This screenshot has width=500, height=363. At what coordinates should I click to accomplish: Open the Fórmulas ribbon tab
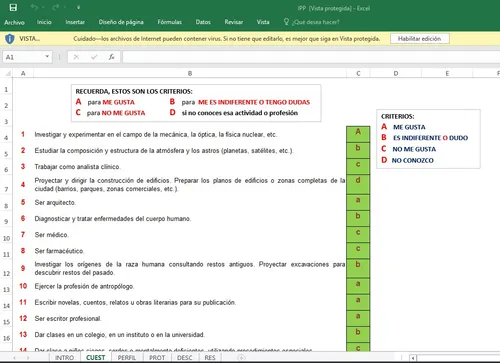pos(170,22)
